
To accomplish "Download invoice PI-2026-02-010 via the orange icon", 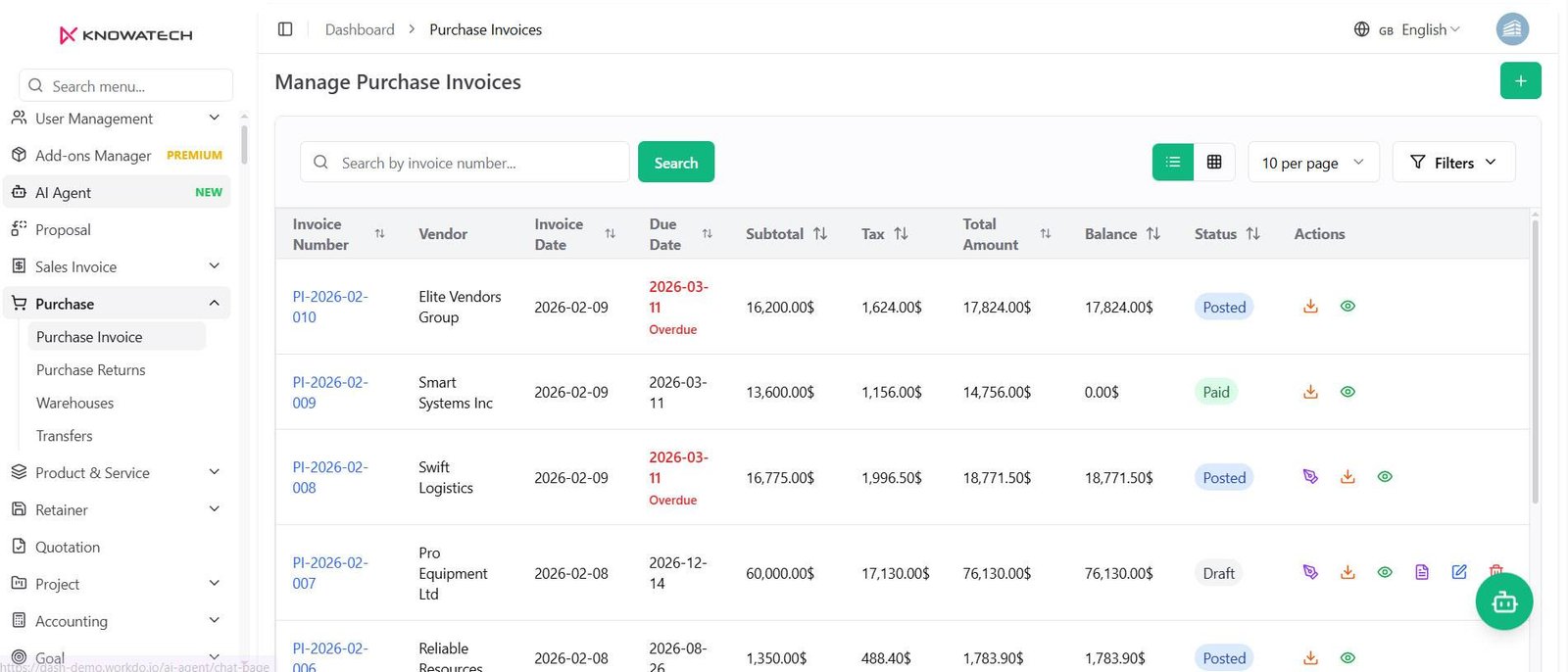I will [x=1310, y=307].
